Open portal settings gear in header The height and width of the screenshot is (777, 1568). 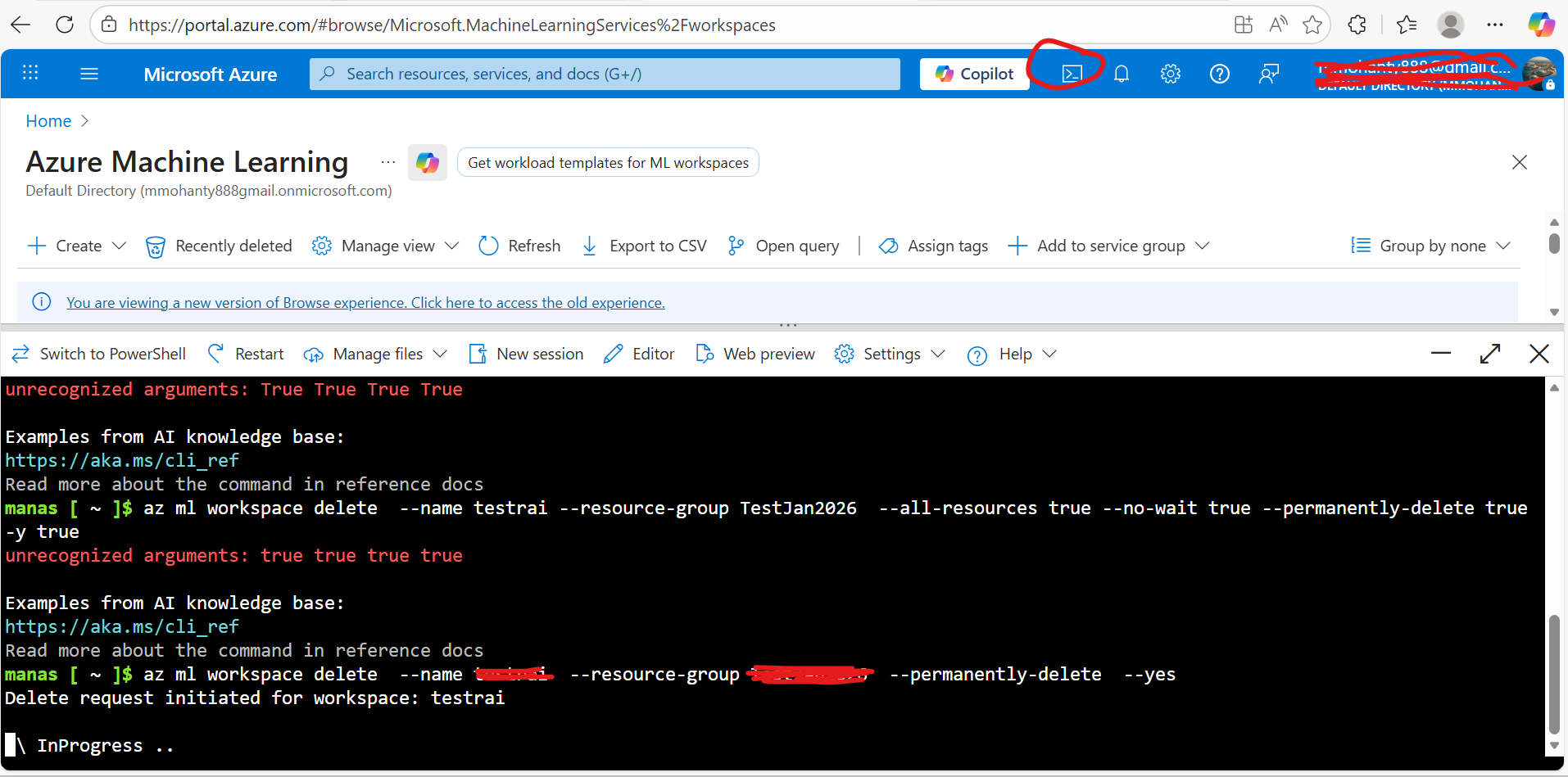[x=1171, y=74]
